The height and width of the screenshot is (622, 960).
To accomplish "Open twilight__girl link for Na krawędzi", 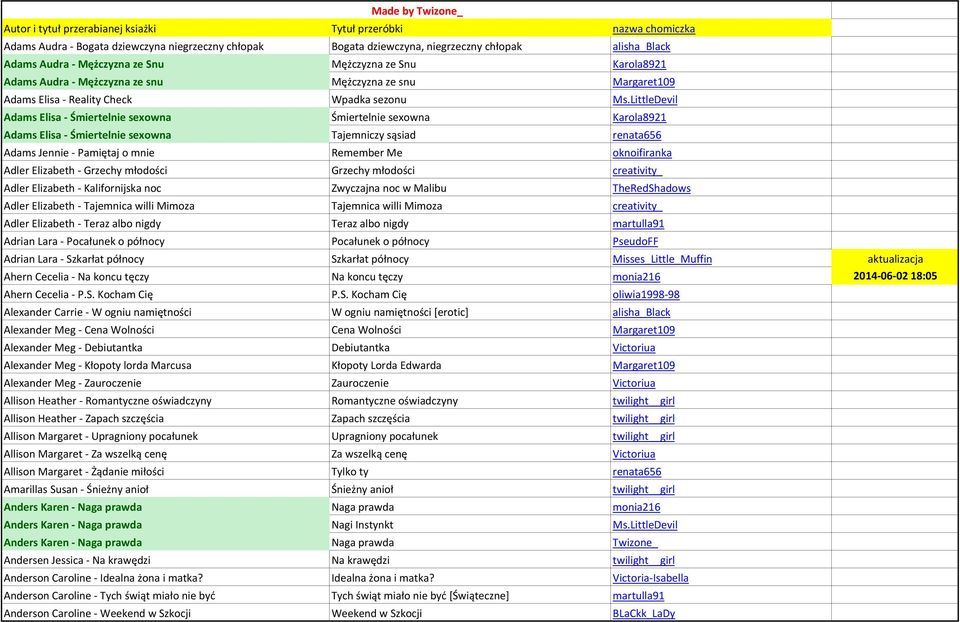I will pyautogui.click(x=643, y=561).
